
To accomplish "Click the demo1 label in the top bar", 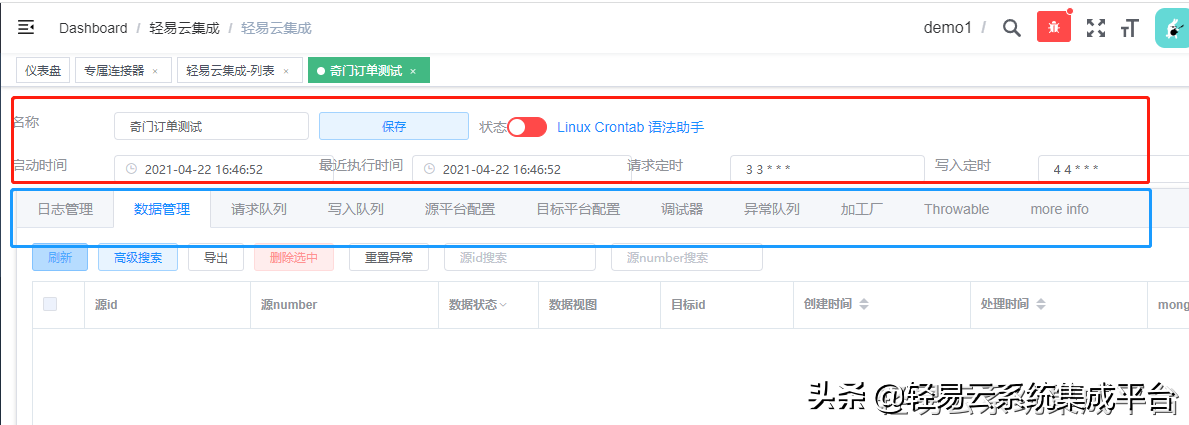I will click(x=947, y=28).
